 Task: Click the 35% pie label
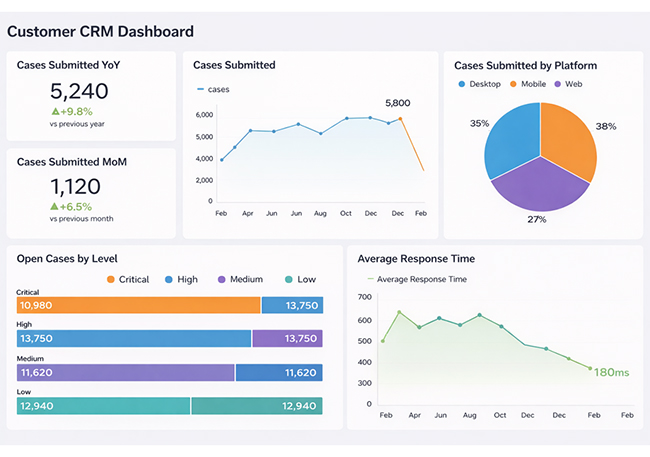[479, 124]
